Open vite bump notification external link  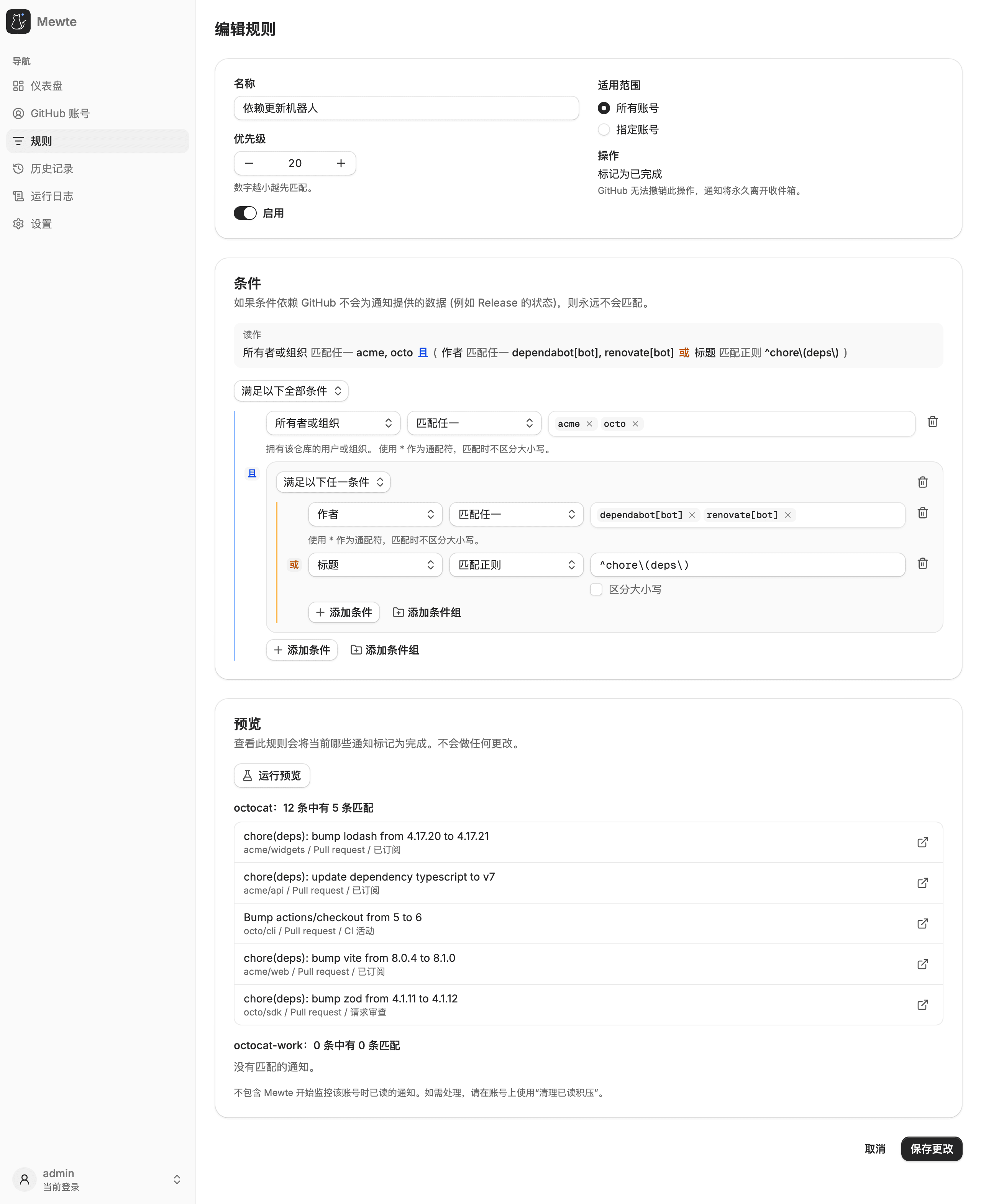pos(922,964)
